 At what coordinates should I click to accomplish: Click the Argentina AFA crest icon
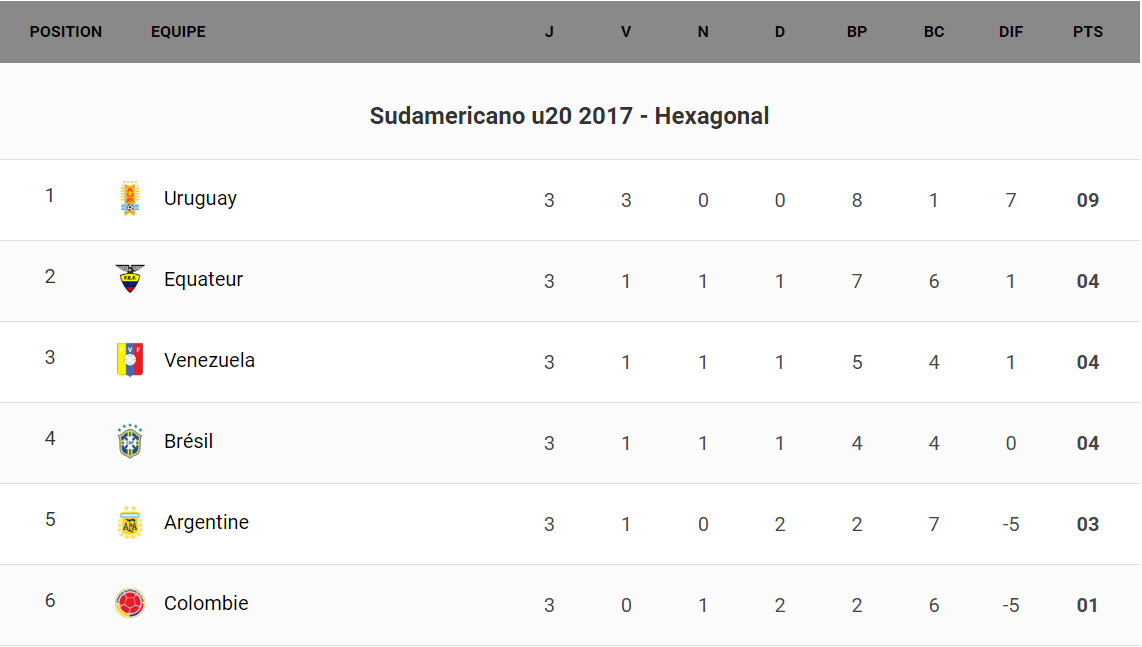click(x=130, y=522)
